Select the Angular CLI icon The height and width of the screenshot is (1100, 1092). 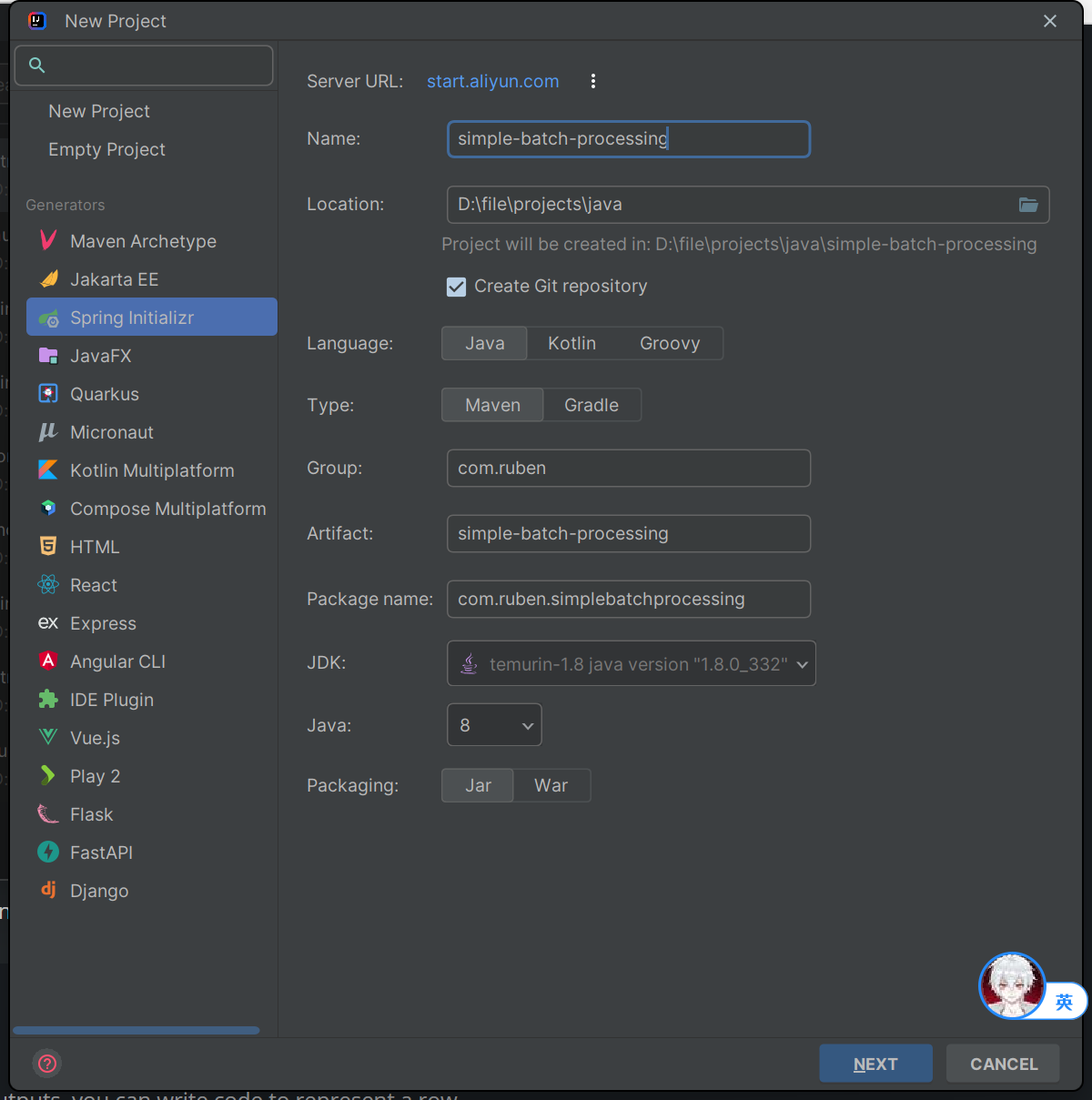pyautogui.click(x=49, y=661)
